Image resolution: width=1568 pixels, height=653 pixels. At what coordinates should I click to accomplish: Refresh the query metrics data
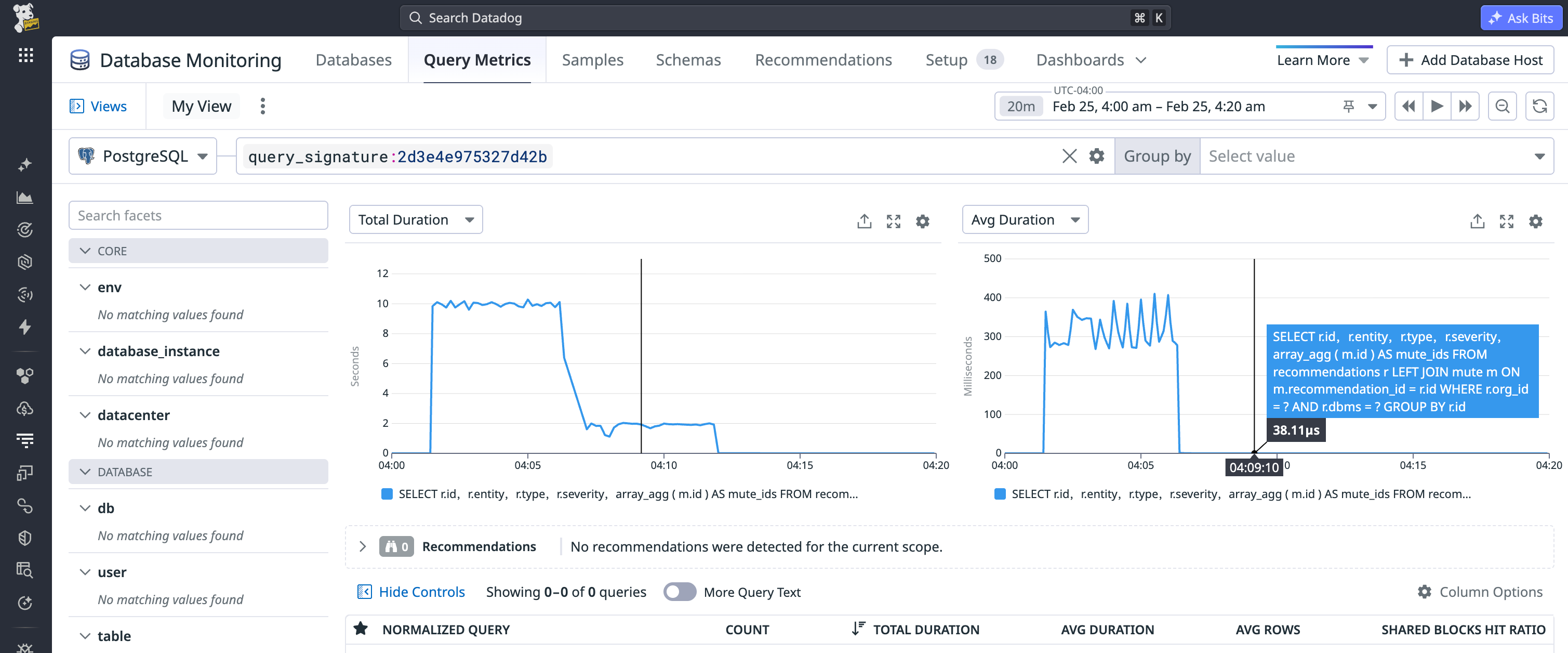(1541, 106)
